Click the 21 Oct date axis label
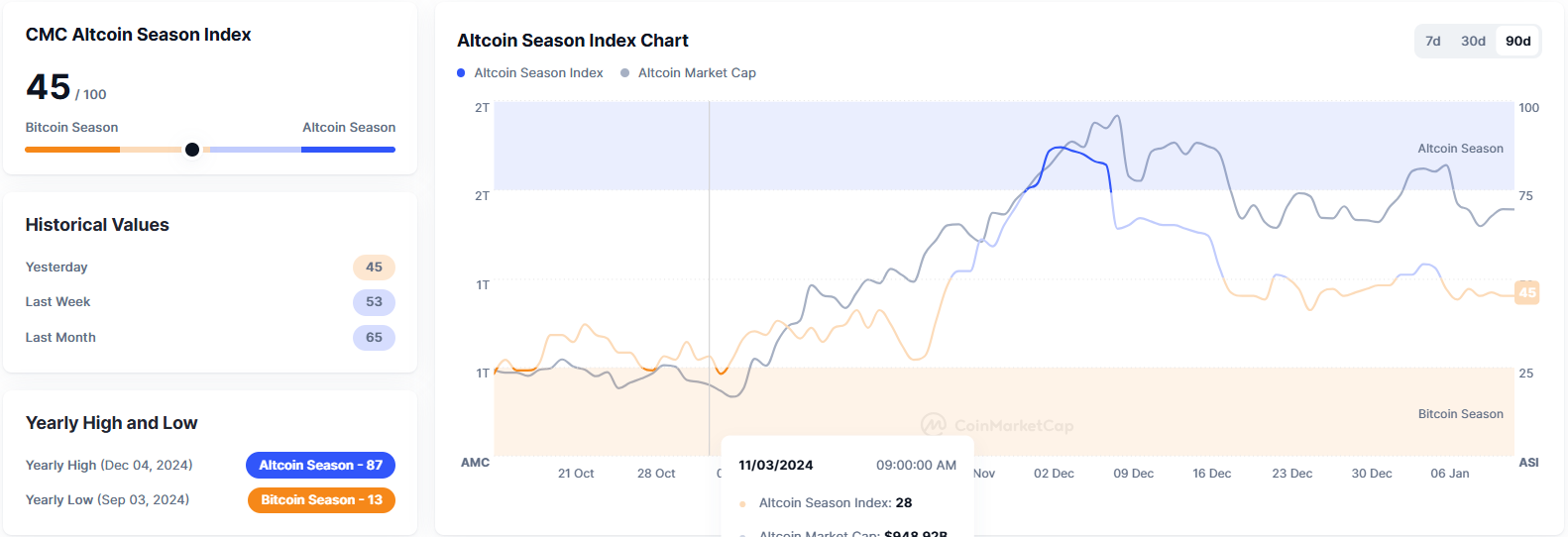Image resolution: width=1568 pixels, height=537 pixels. tap(576, 474)
